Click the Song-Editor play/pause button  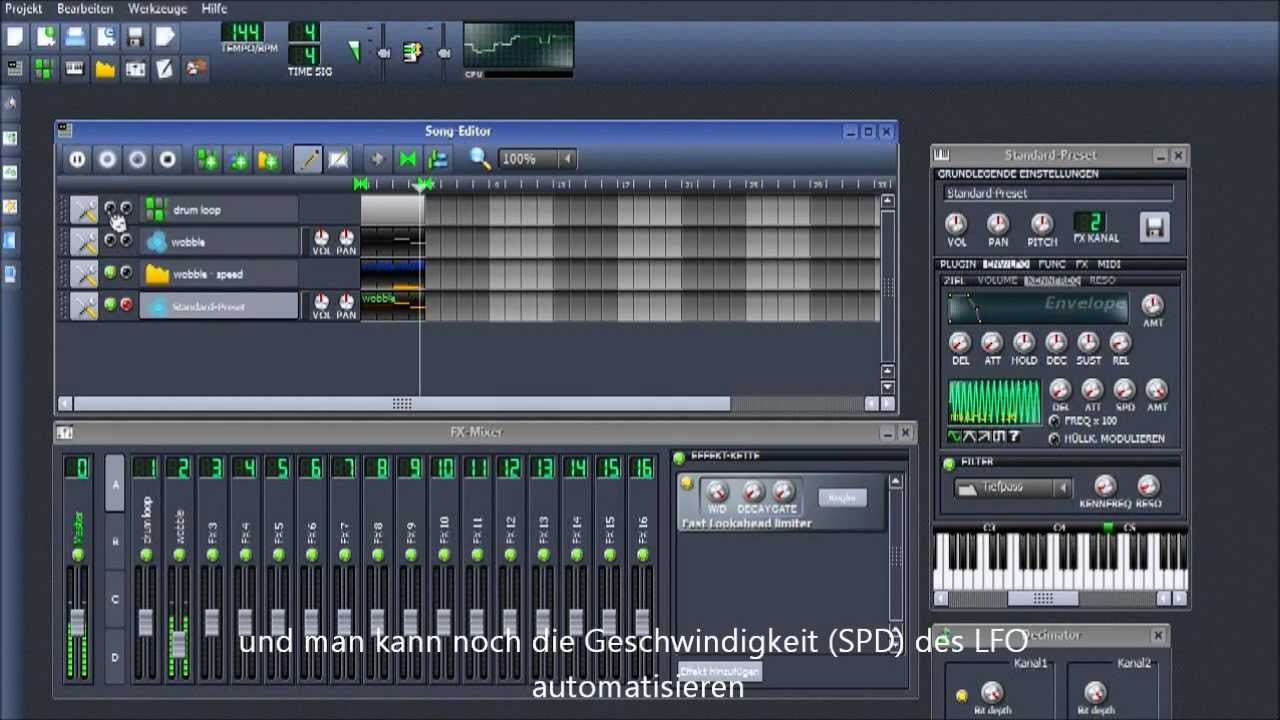point(77,159)
